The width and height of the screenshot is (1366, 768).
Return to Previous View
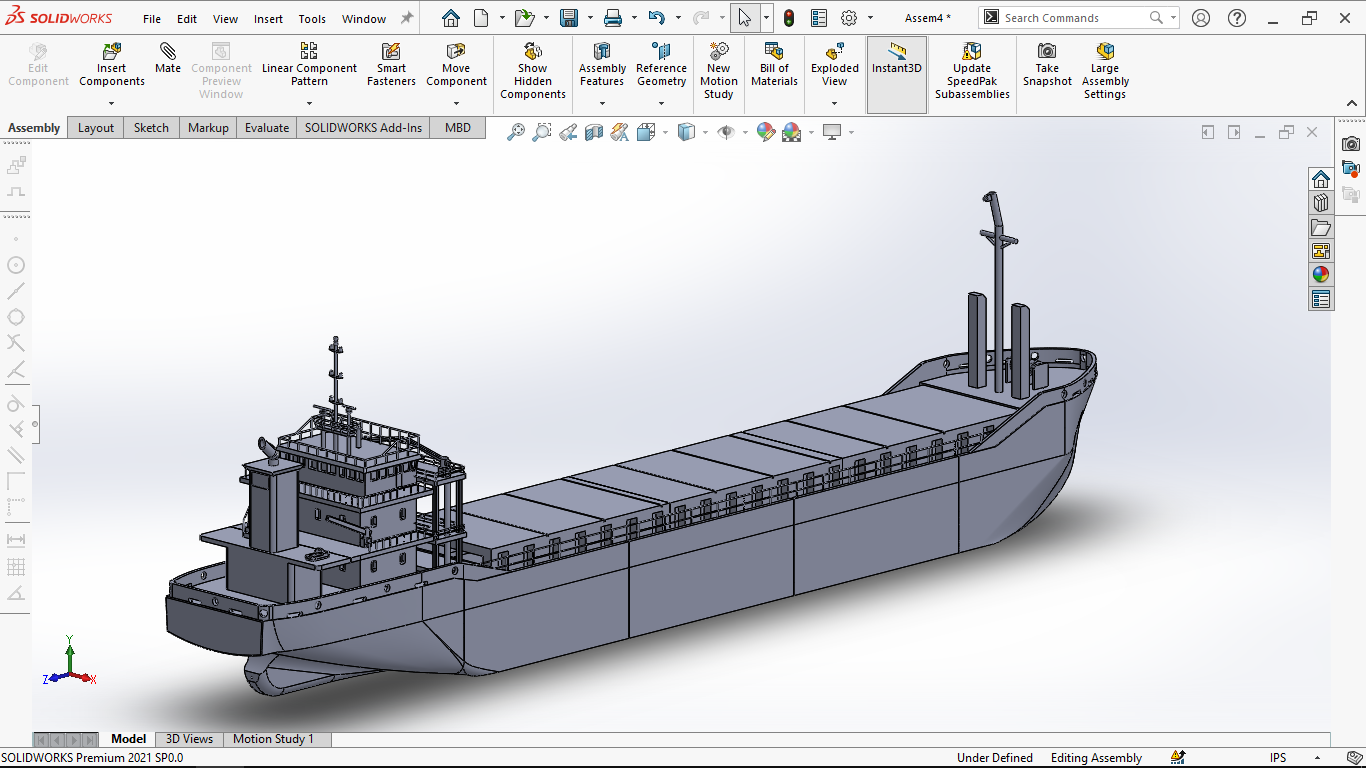click(x=568, y=132)
